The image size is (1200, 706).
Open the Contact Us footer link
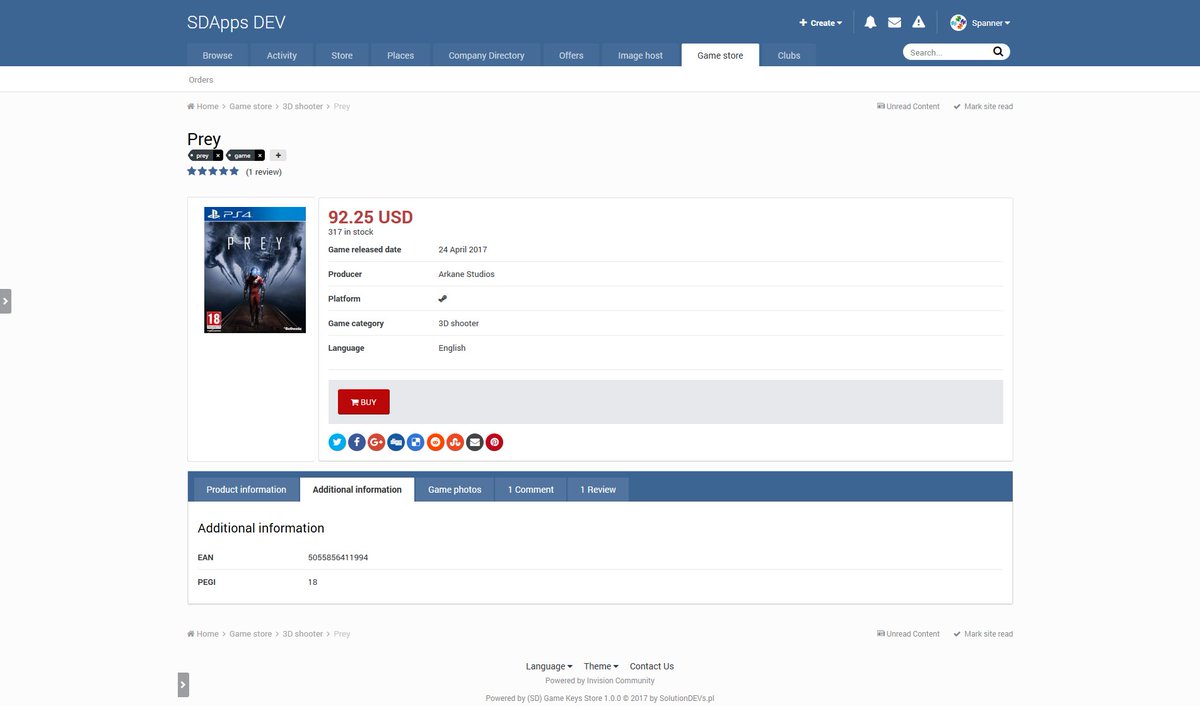tap(652, 666)
